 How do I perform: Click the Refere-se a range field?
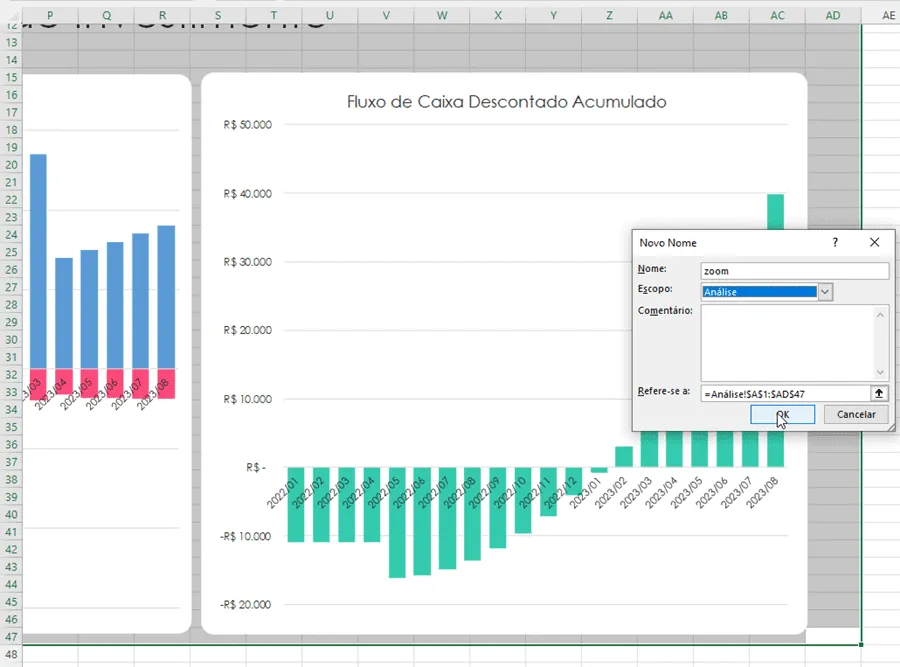[785, 394]
